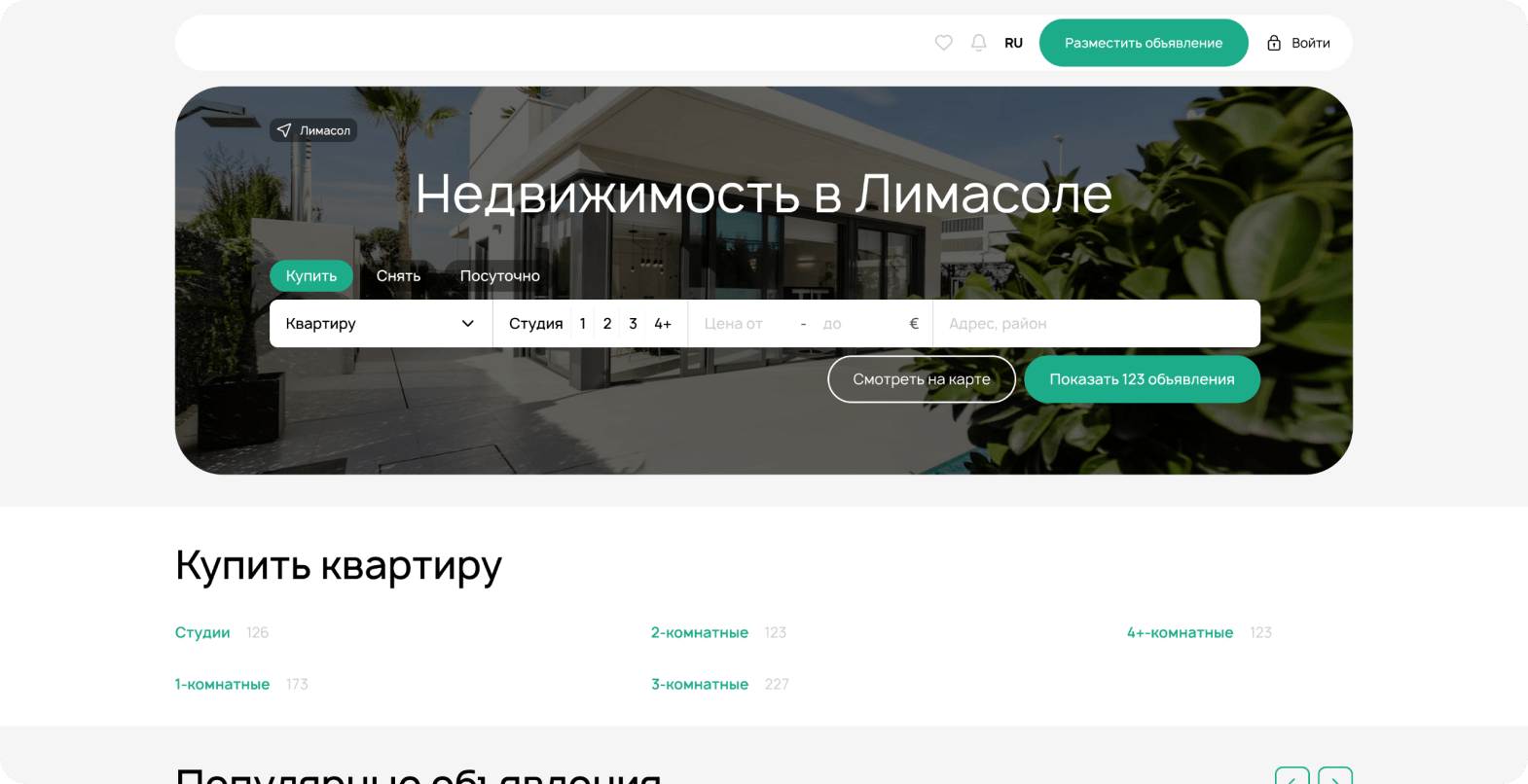Image resolution: width=1528 pixels, height=784 pixels.
Task: Go to next popular listings slide
Action: click(1335, 775)
